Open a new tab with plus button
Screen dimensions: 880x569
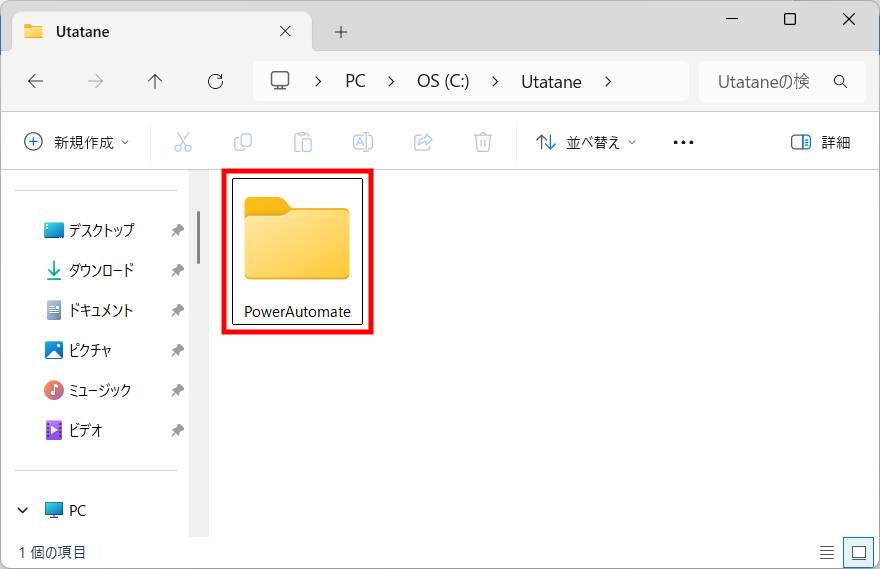coord(341,32)
